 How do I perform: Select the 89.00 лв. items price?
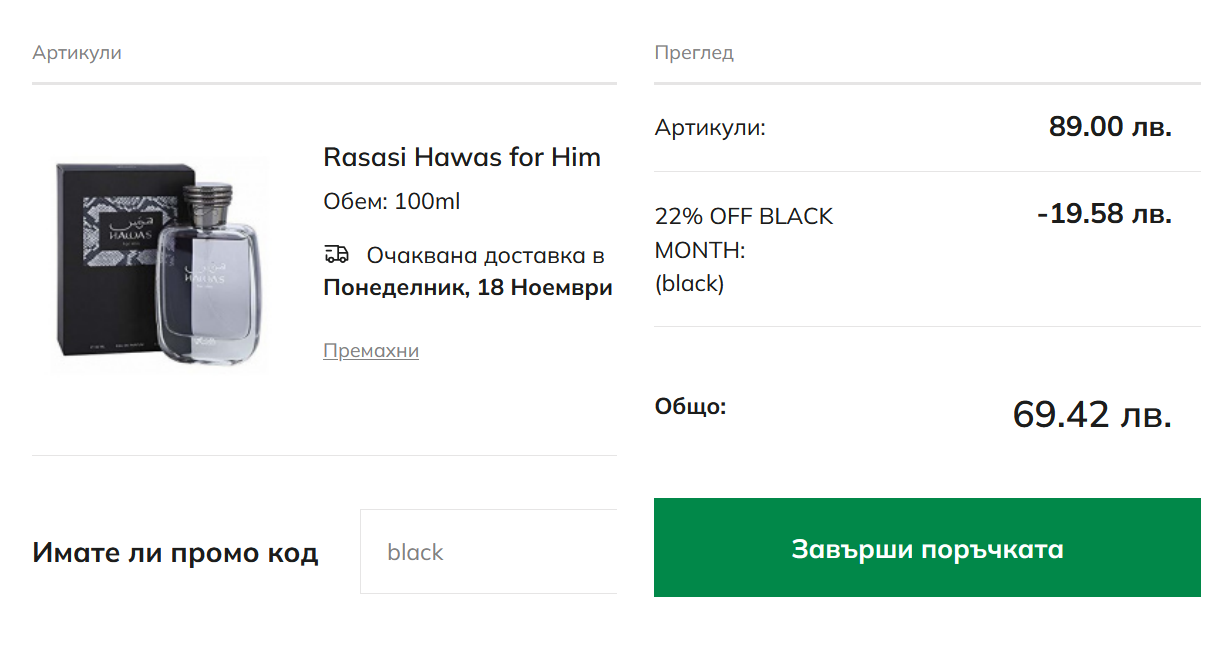[1110, 127]
